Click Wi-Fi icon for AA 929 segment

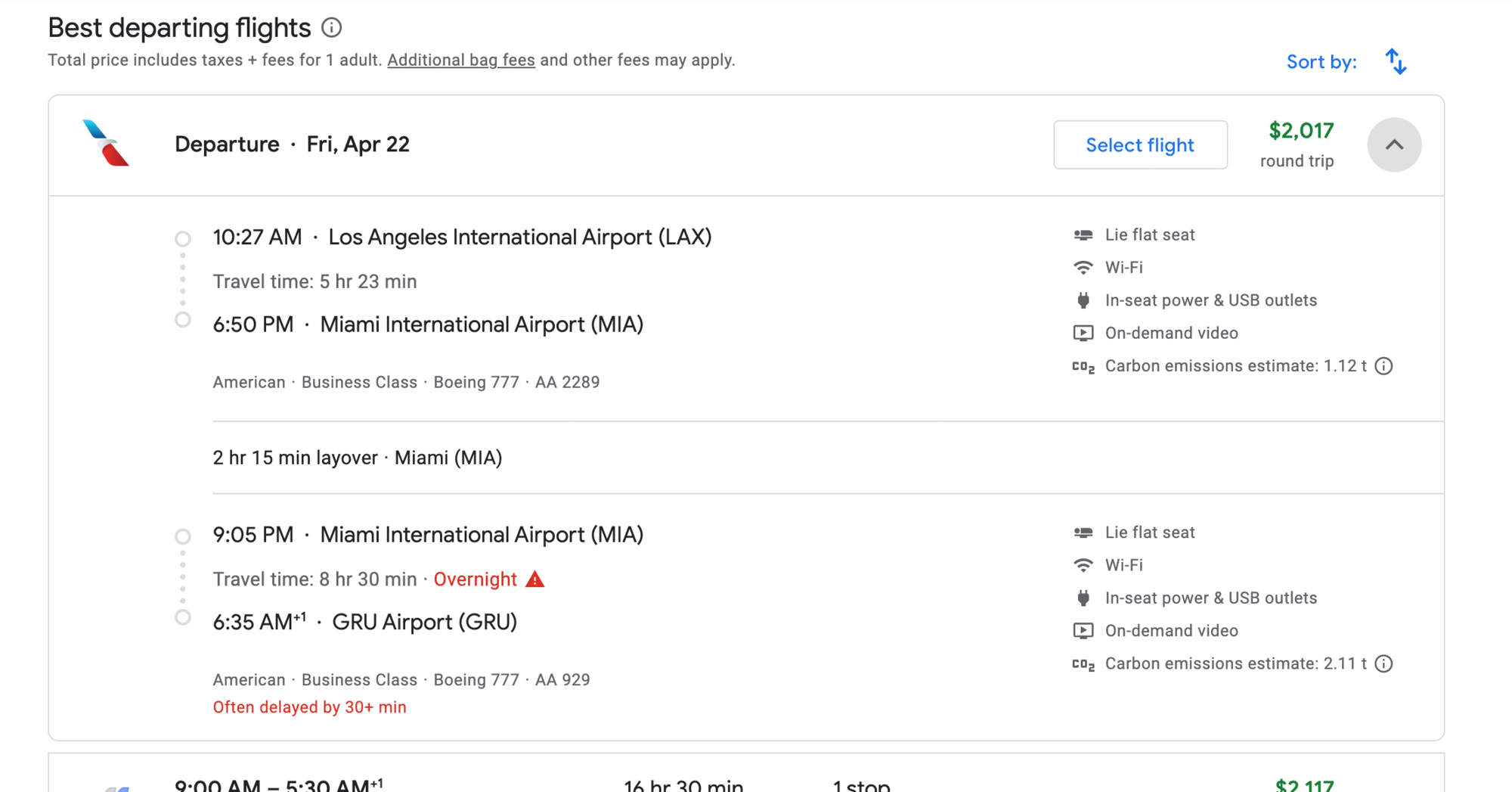pyautogui.click(x=1083, y=565)
